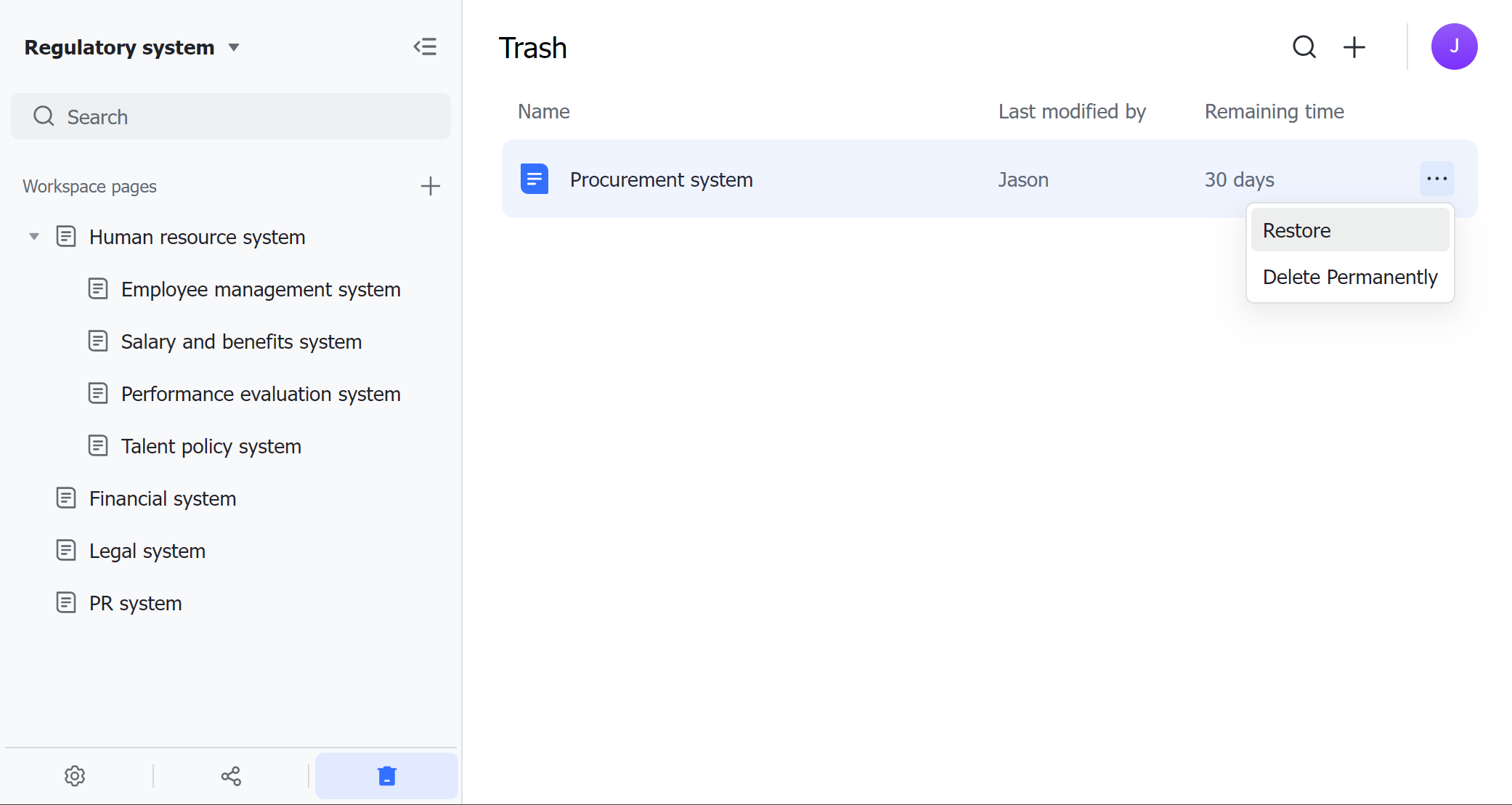This screenshot has width=1512, height=805.
Task: Click the share icon in the sidebar footer
Action: (230, 775)
